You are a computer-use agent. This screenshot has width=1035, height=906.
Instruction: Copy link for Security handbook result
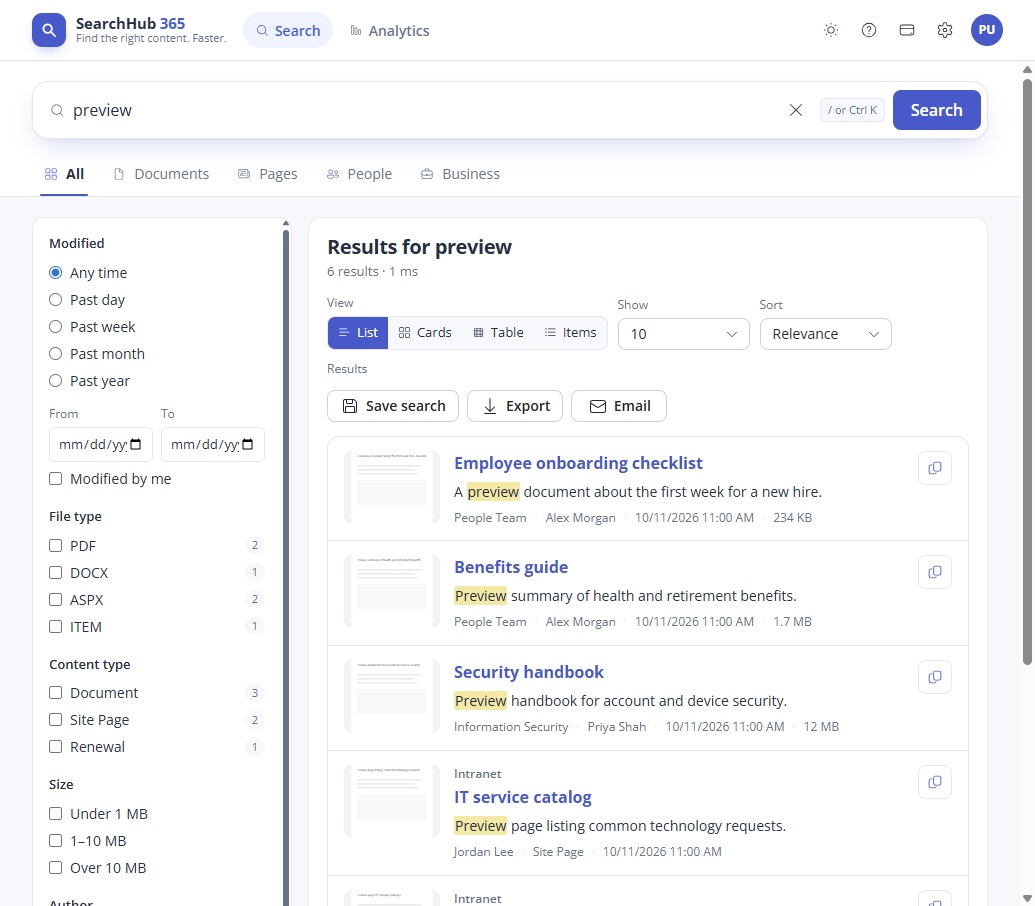pyautogui.click(x=935, y=677)
